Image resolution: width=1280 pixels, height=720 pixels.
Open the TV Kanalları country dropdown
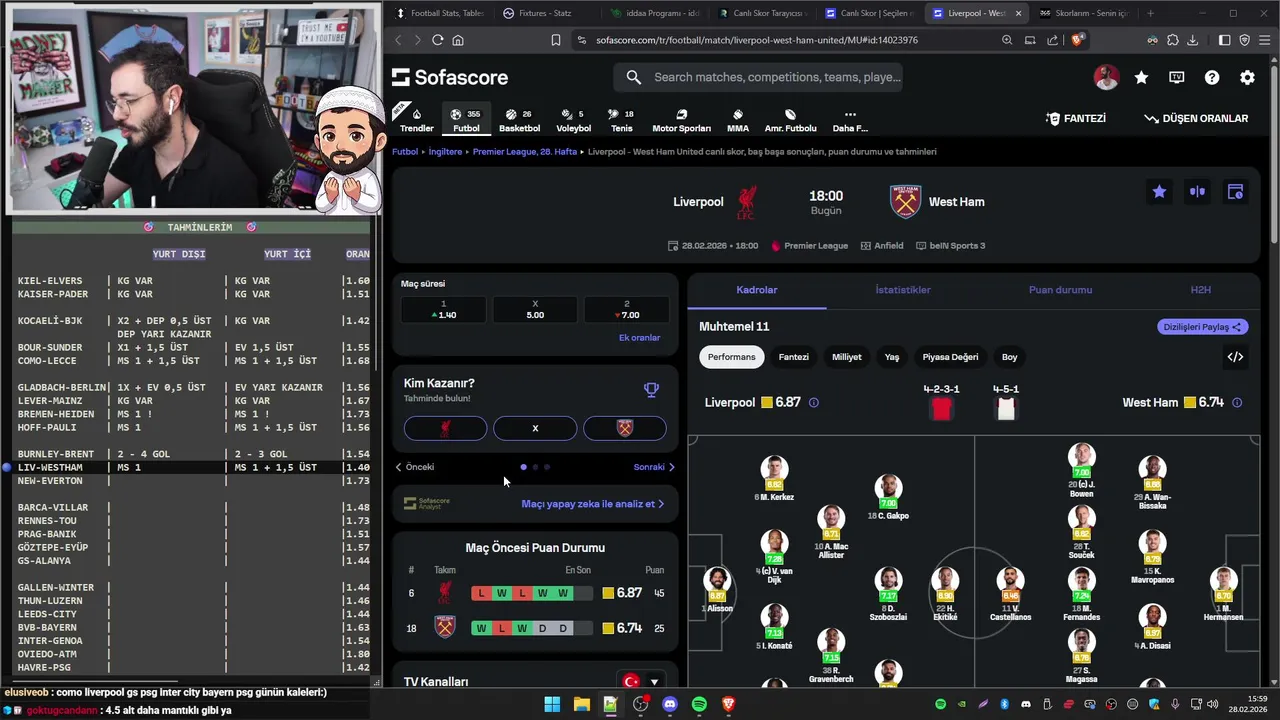pos(641,682)
